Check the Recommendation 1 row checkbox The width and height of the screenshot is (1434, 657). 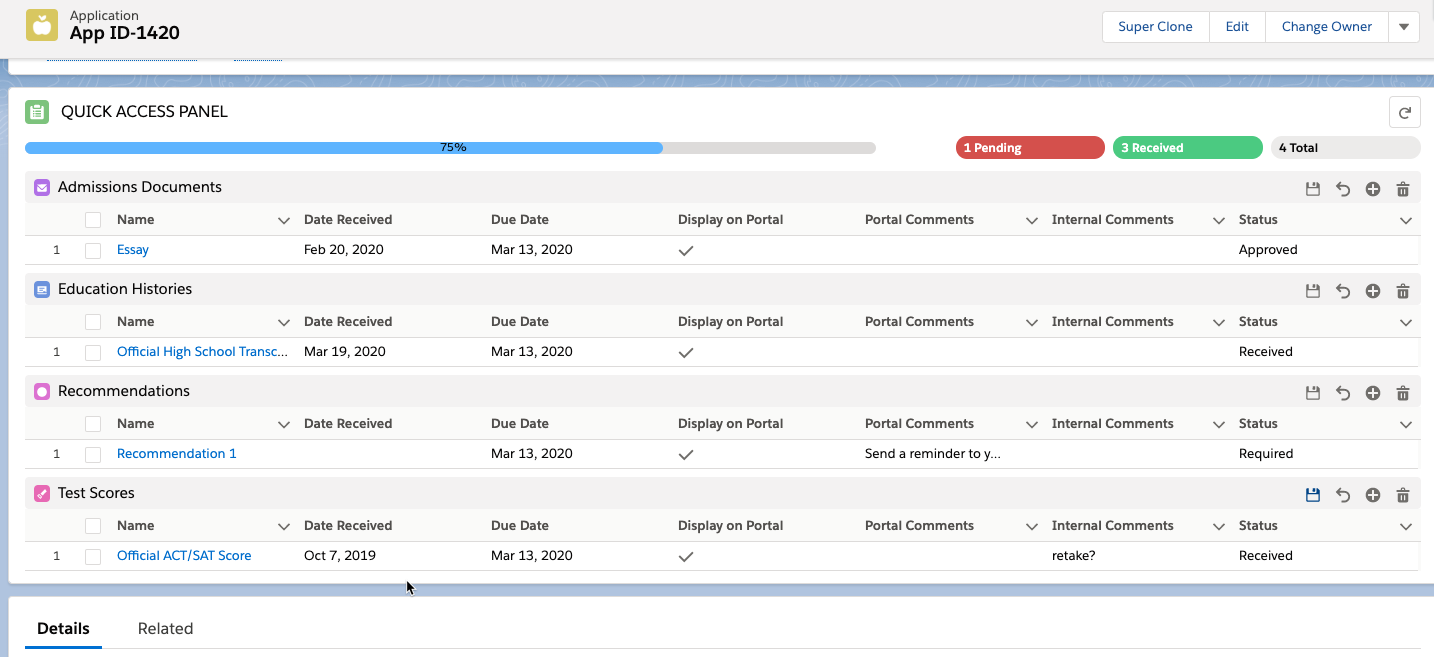[x=93, y=454]
